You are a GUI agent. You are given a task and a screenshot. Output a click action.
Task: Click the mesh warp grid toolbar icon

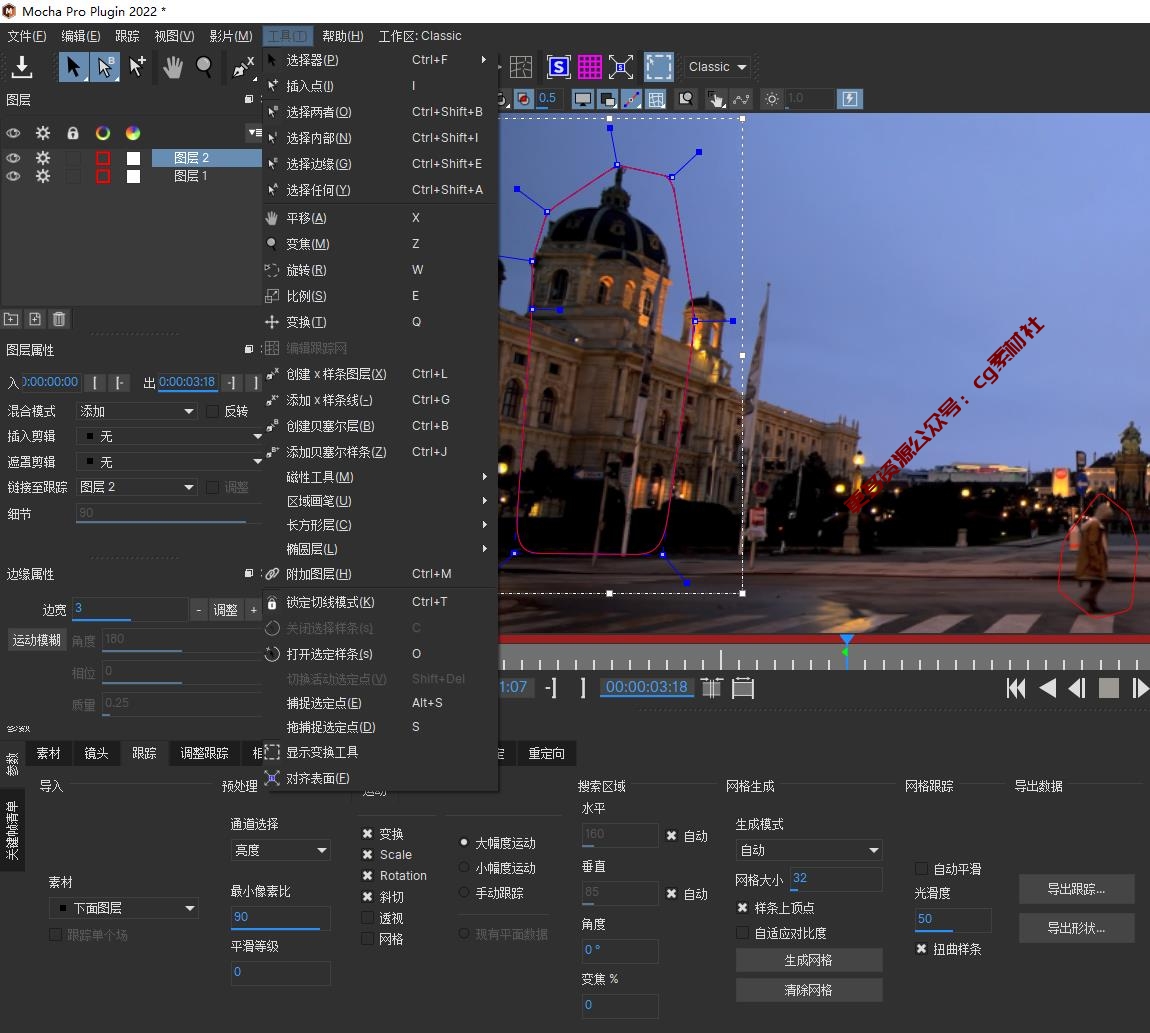pos(521,67)
